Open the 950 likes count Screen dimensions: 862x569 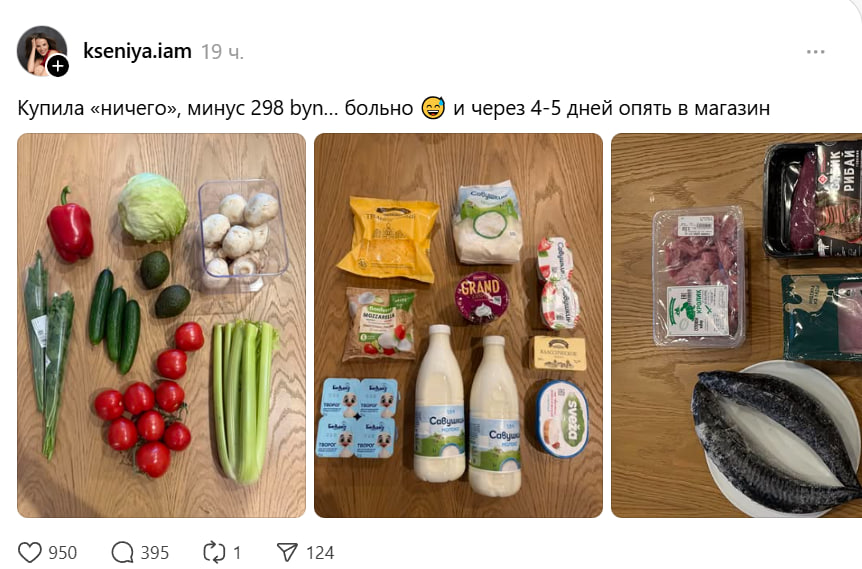coord(63,553)
